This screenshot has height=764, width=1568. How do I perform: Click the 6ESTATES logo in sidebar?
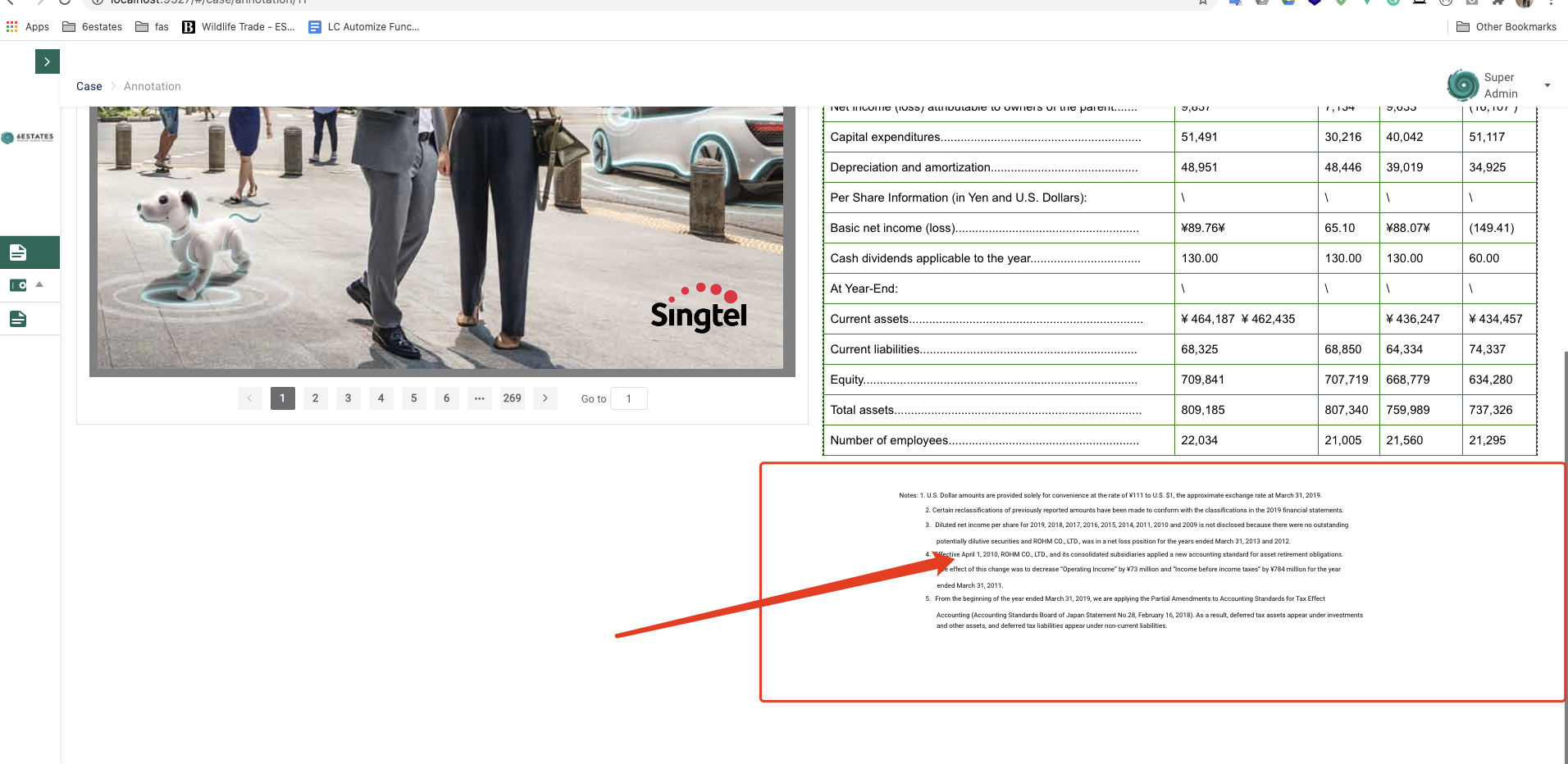[29, 138]
